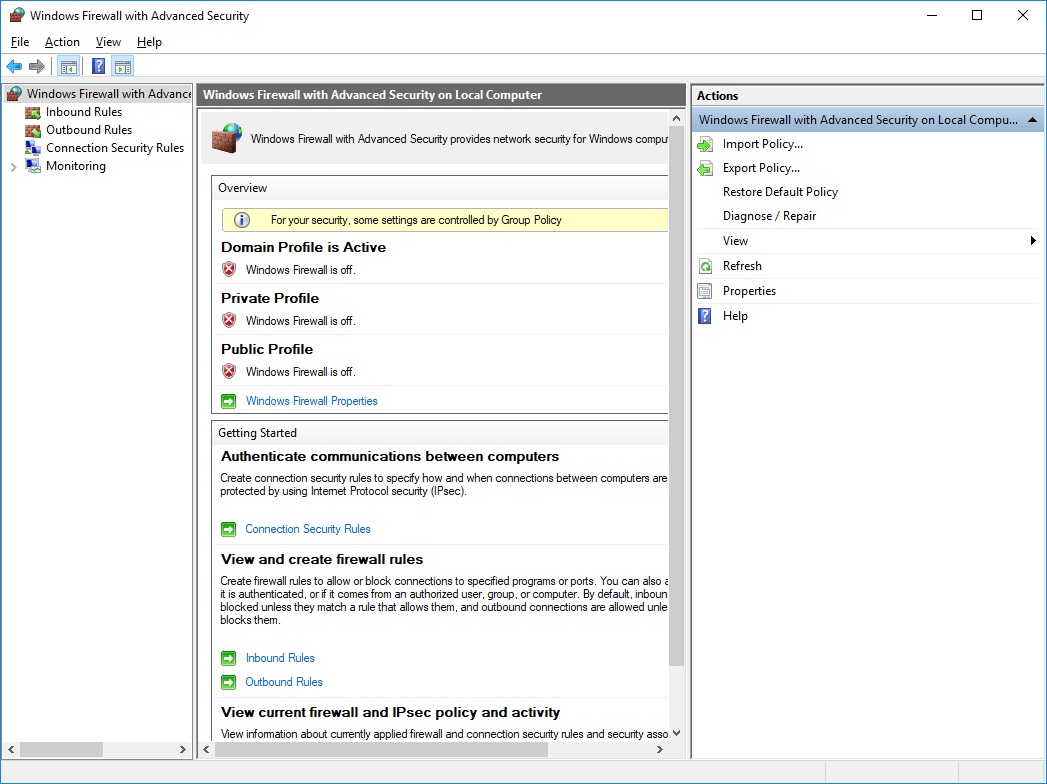This screenshot has height=784, width=1047.
Task: Follow the Inbound Rules link in center pane
Action: coord(280,658)
